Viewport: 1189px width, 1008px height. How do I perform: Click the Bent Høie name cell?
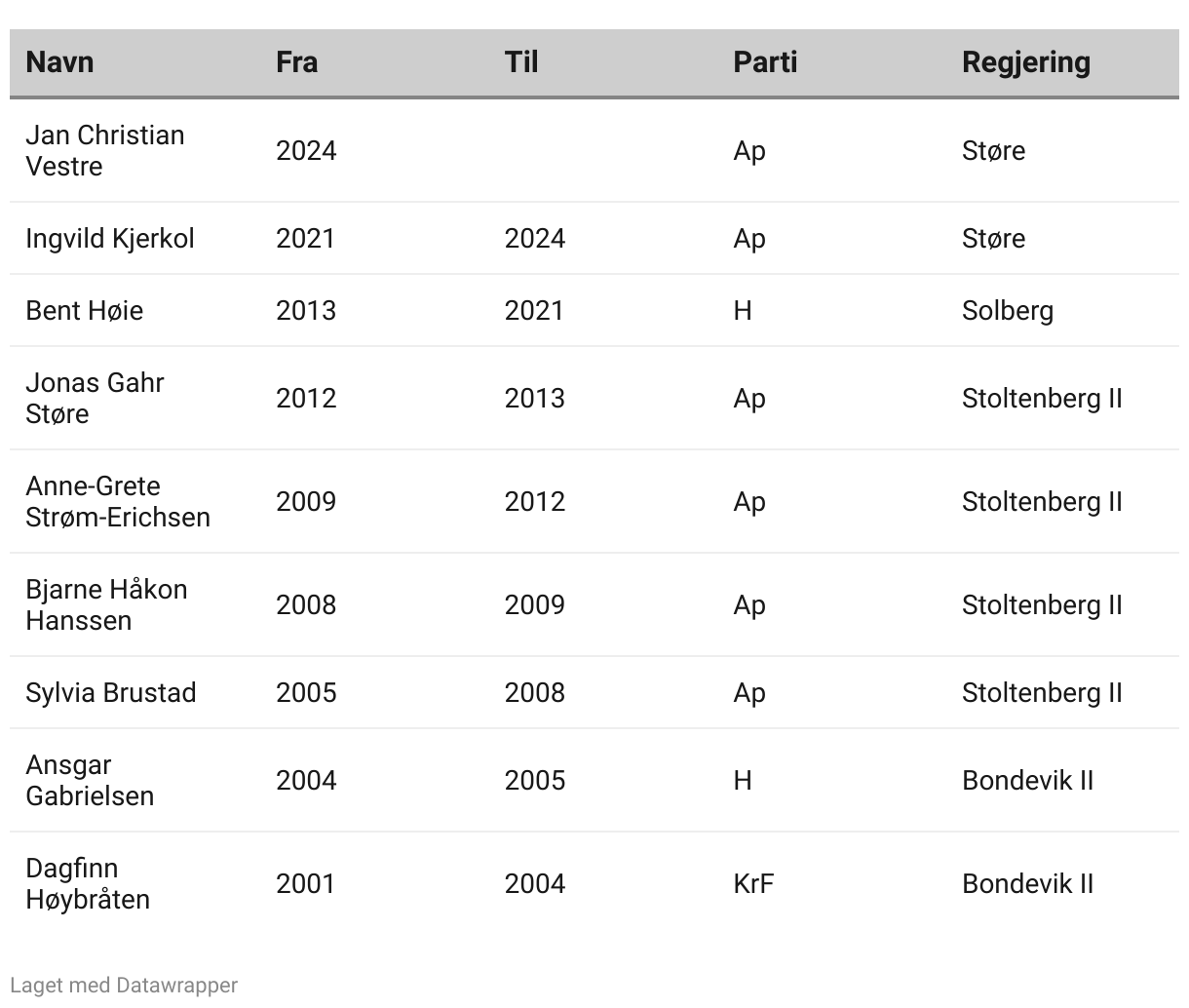point(84,311)
